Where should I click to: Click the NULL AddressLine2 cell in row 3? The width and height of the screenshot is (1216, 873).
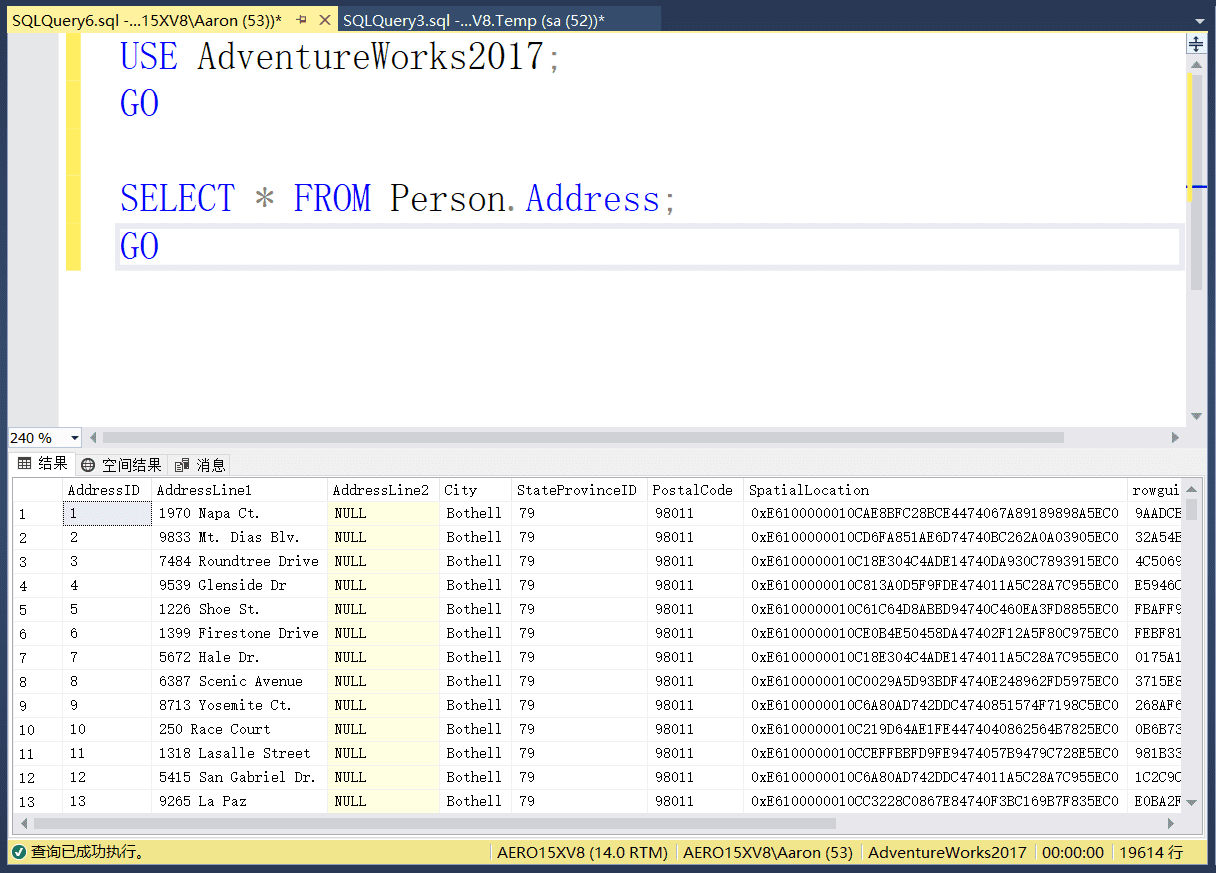coord(383,561)
